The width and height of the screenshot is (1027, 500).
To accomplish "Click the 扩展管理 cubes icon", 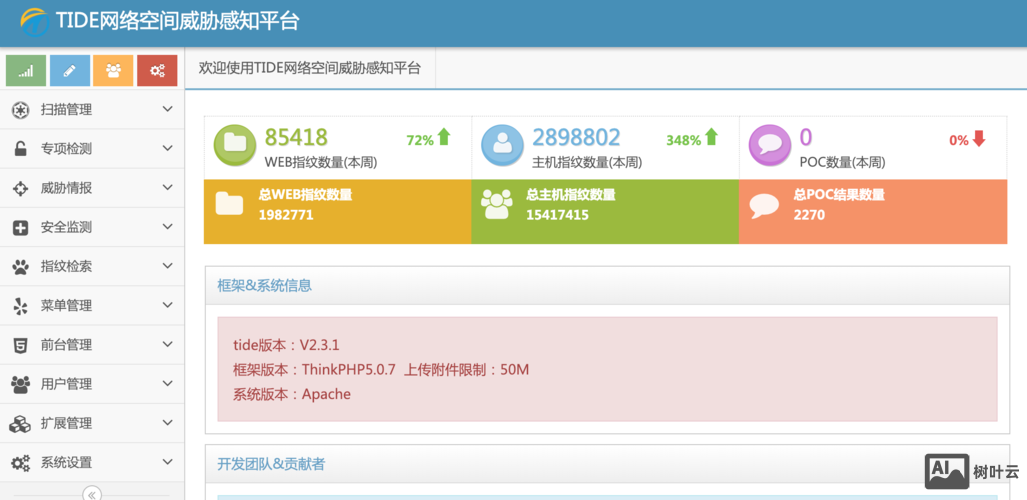I will 20,423.
